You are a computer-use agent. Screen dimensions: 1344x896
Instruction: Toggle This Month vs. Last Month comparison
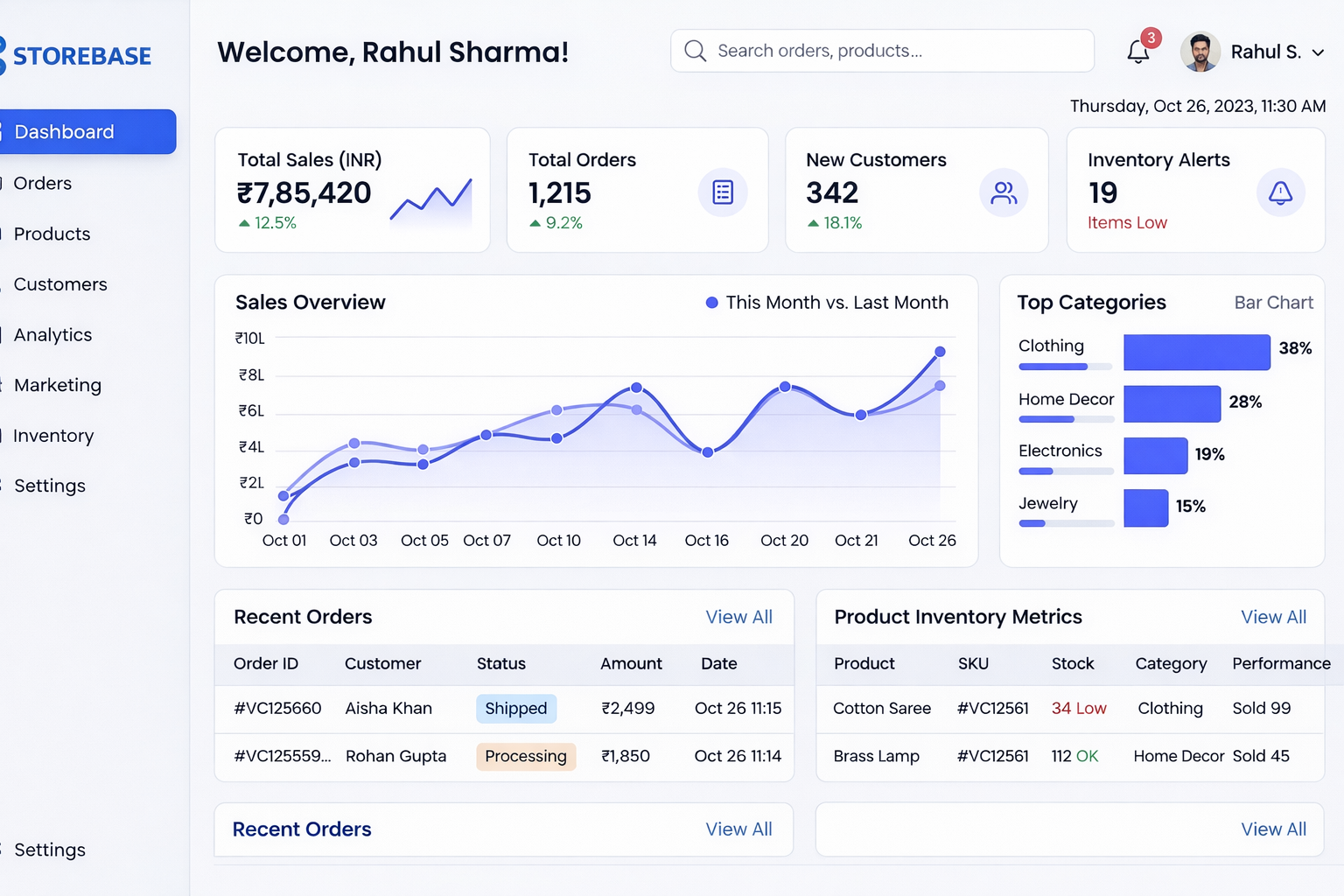click(x=827, y=302)
